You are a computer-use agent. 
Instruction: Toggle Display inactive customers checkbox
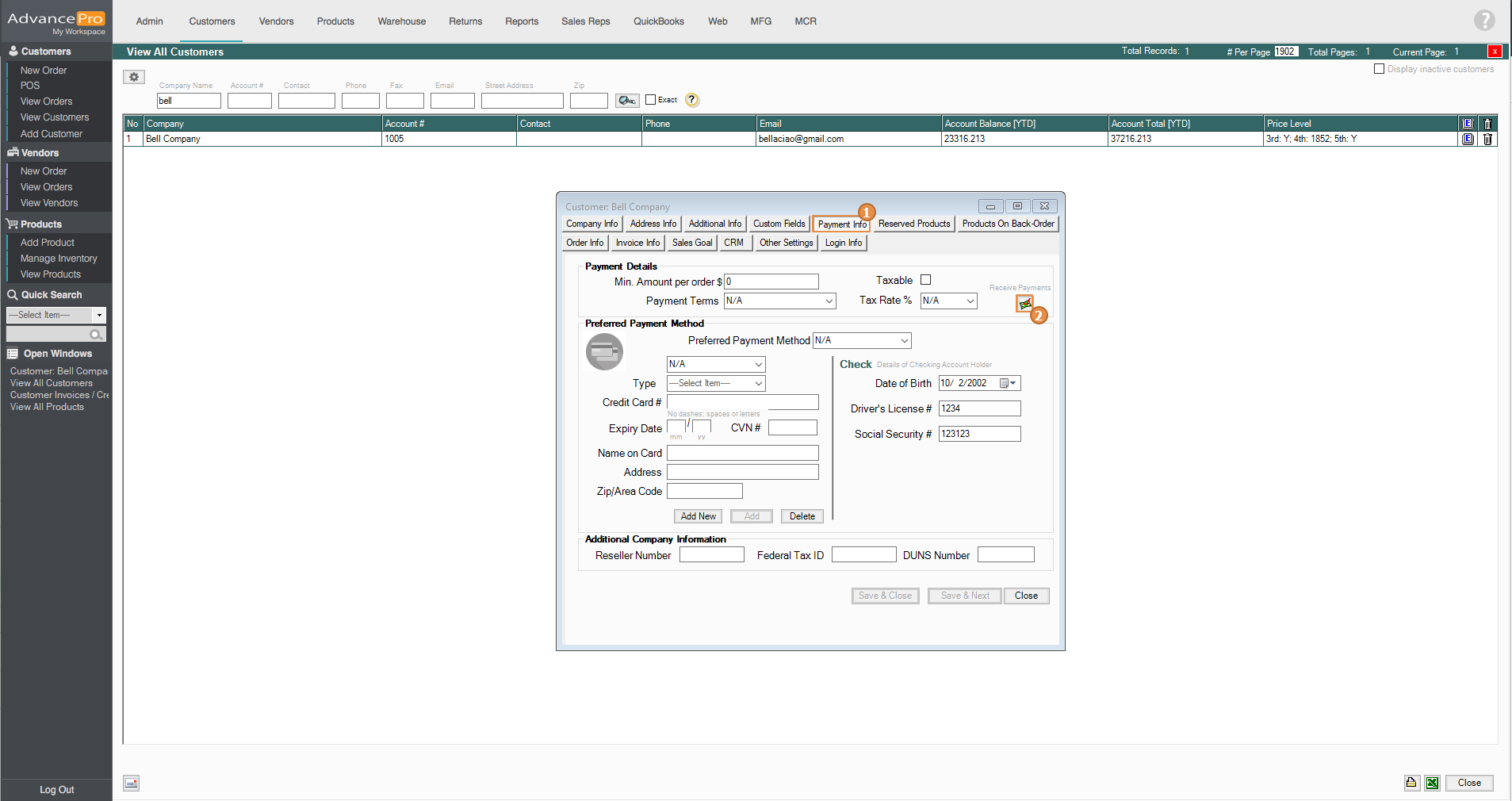tap(1379, 69)
